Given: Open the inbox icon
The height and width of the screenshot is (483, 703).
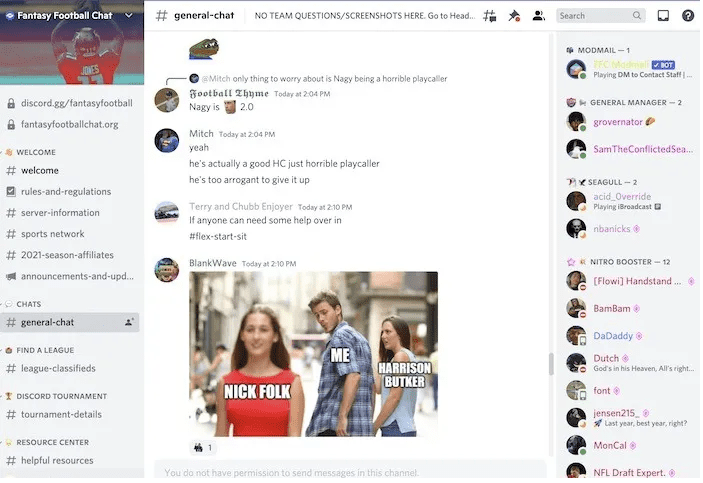Looking at the screenshot, I should tap(663, 16).
